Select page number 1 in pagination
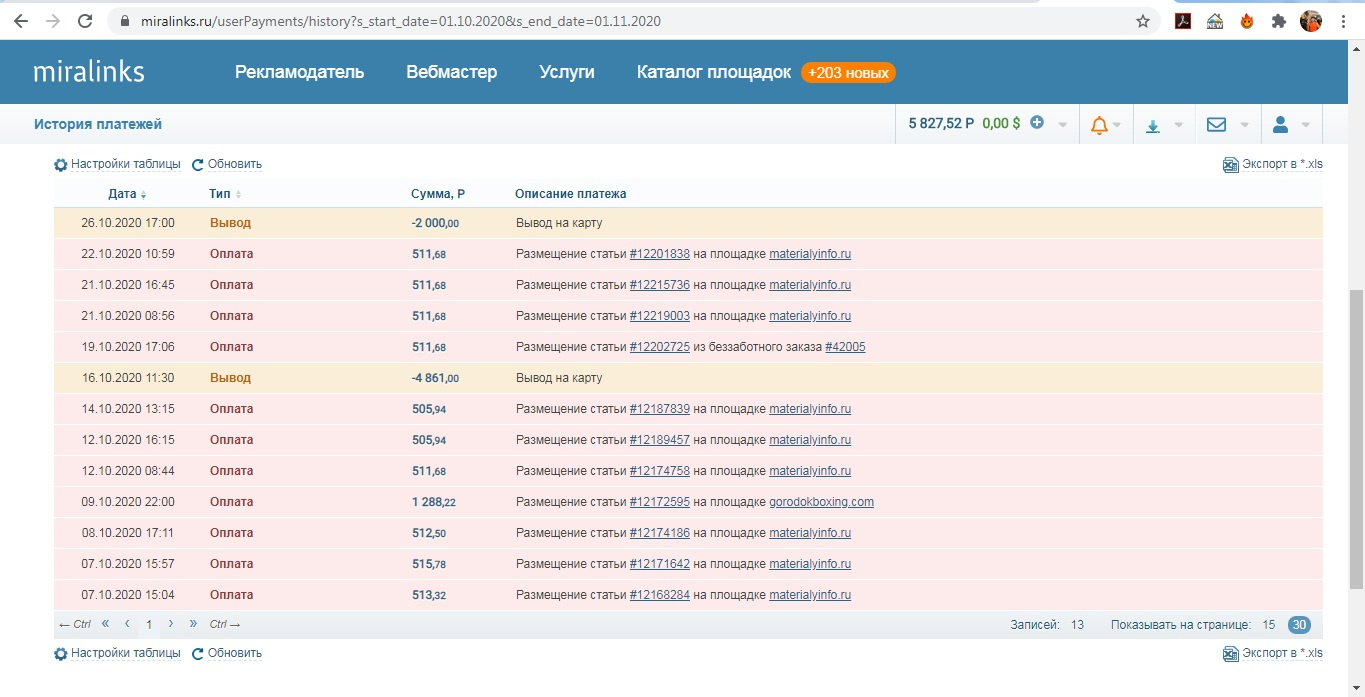1365x697 pixels. click(149, 625)
